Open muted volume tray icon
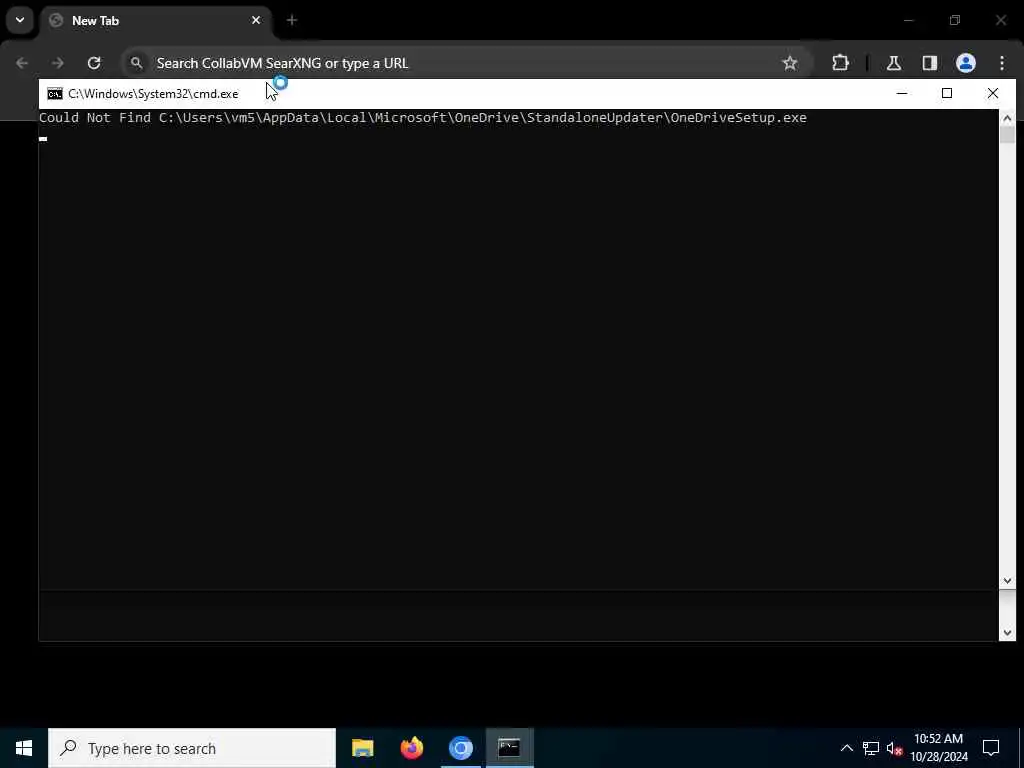 tap(894, 748)
